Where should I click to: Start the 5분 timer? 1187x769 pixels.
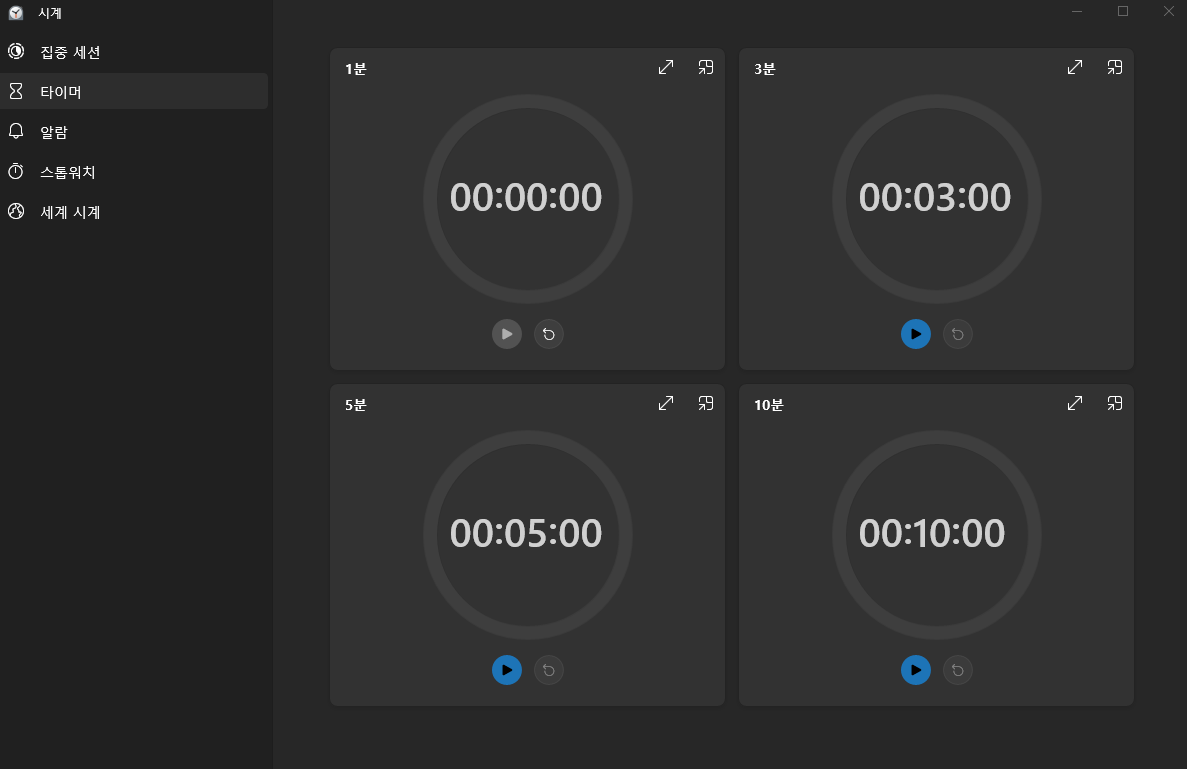click(506, 670)
